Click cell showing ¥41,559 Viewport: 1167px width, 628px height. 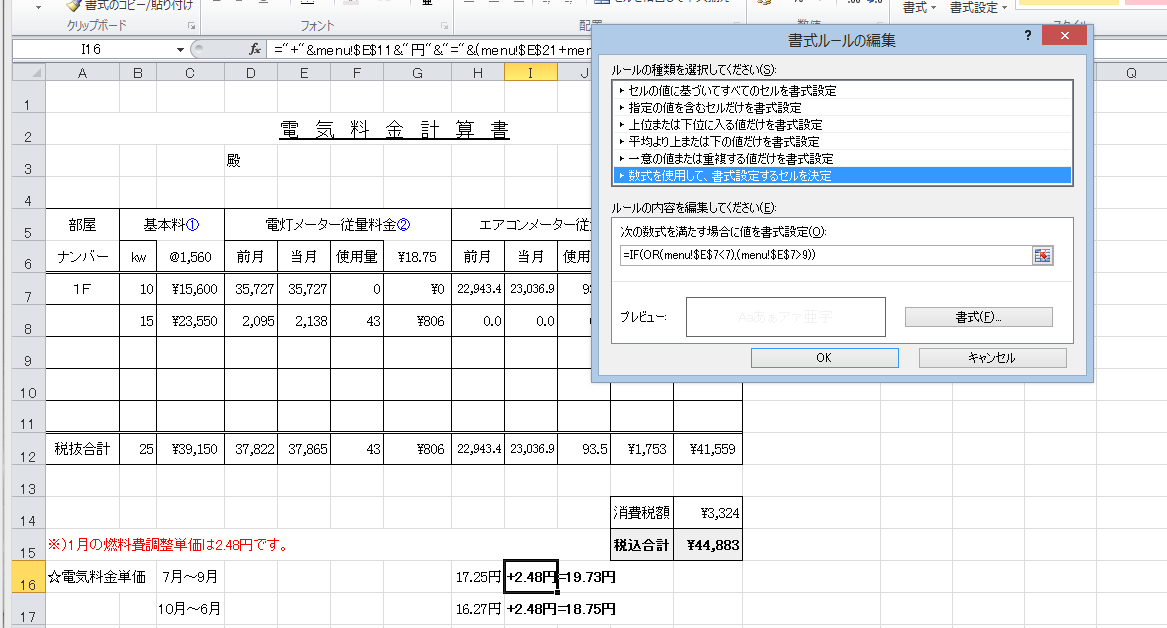[708, 449]
